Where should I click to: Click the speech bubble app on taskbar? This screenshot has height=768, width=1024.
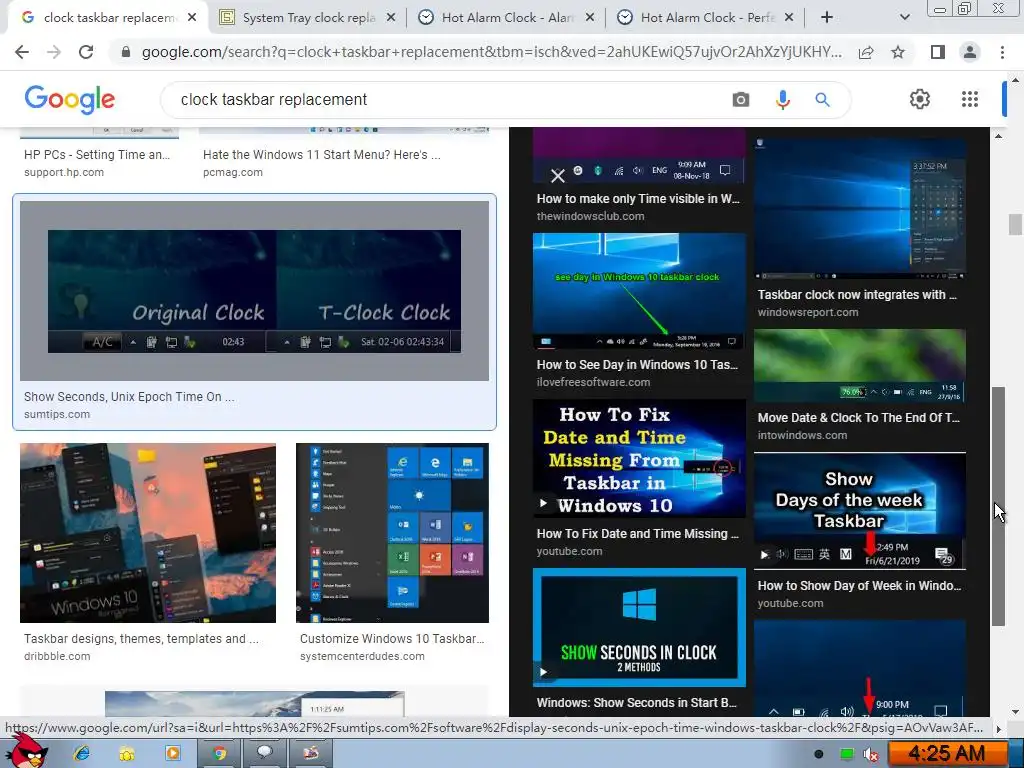(264, 754)
